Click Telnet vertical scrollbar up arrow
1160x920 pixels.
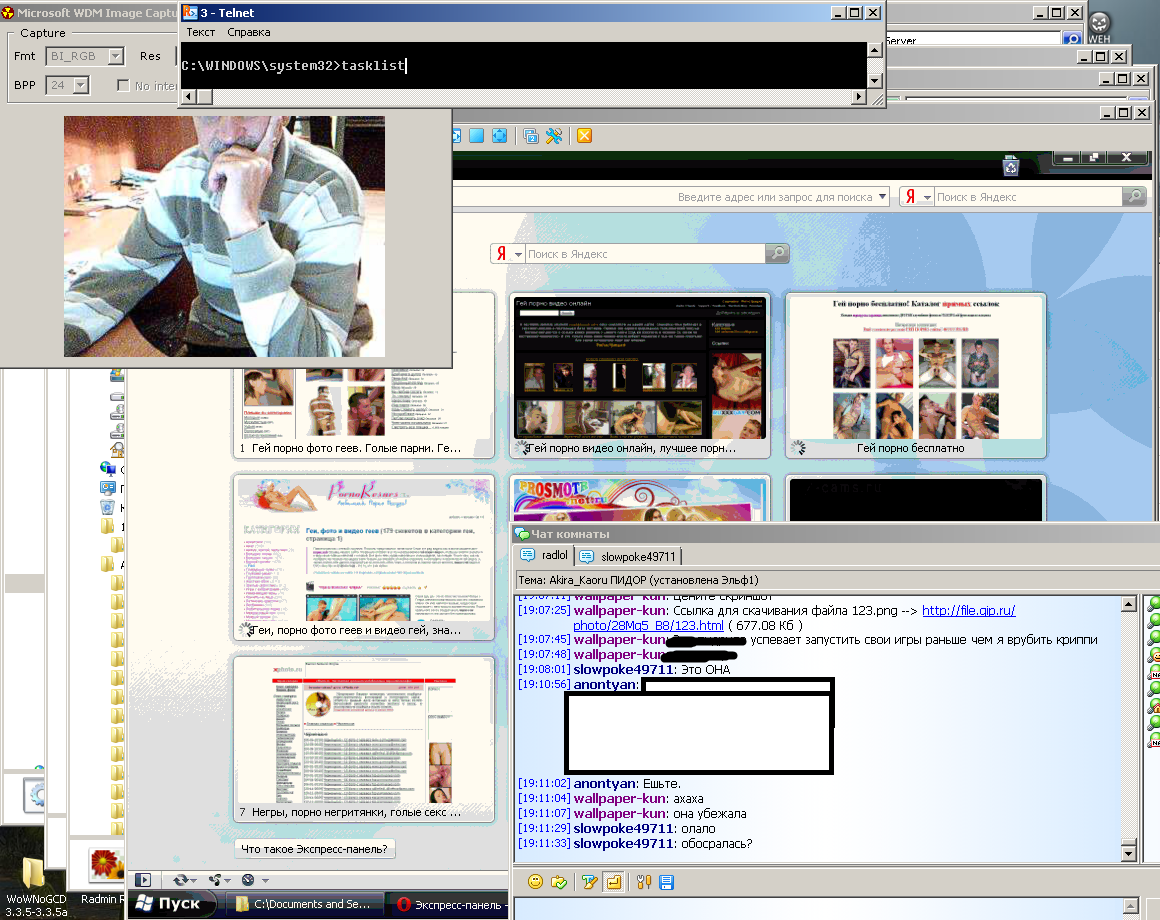click(x=874, y=50)
